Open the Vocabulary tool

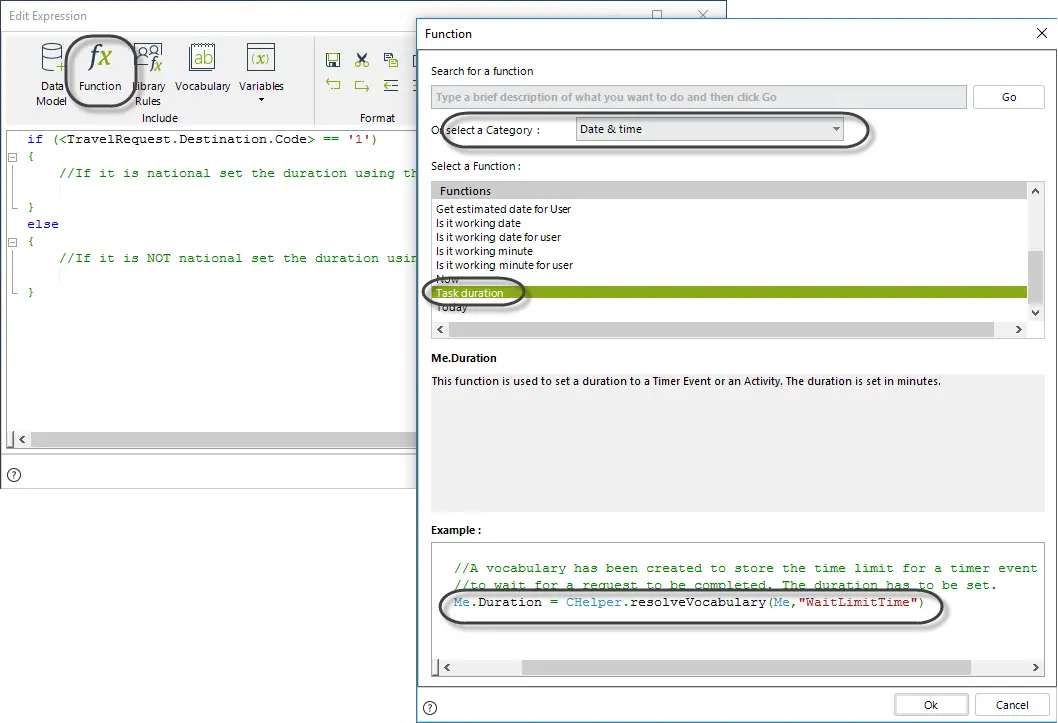coord(202,68)
